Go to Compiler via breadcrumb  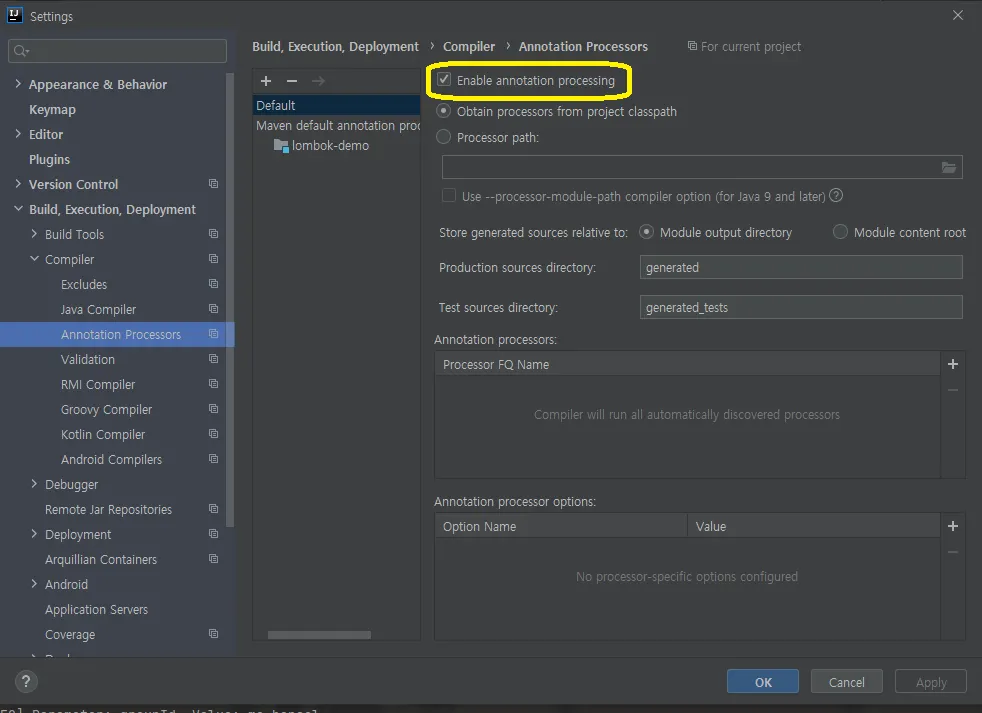(x=468, y=46)
